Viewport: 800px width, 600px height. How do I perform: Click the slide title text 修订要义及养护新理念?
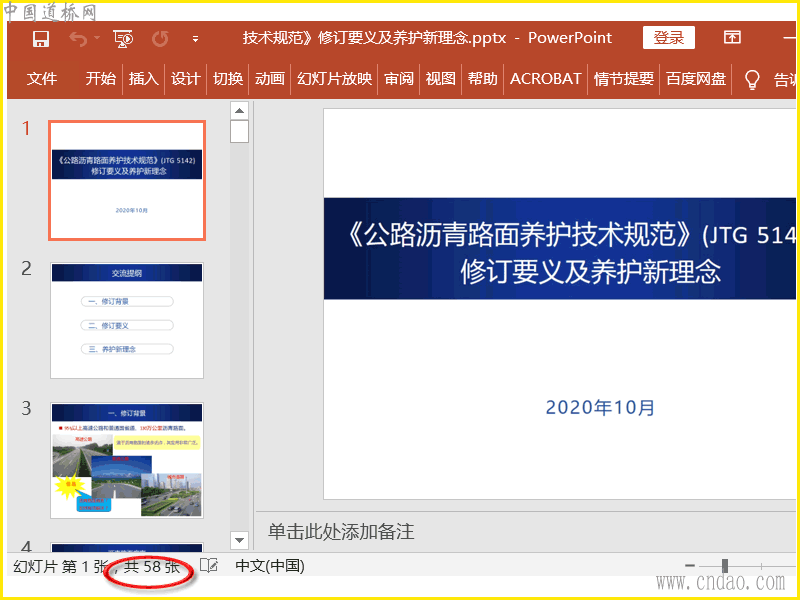tap(590, 271)
